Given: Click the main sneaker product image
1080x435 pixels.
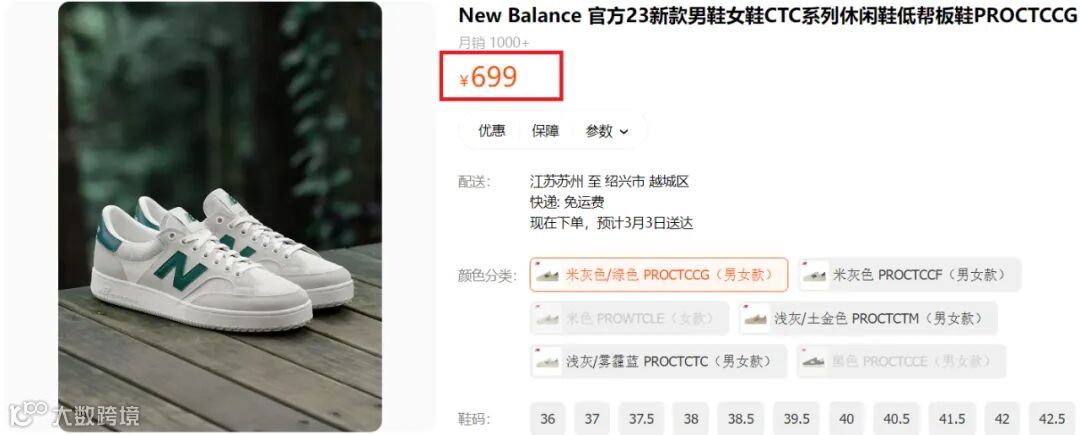Looking at the screenshot, I should pyautogui.click(x=220, y=217).
